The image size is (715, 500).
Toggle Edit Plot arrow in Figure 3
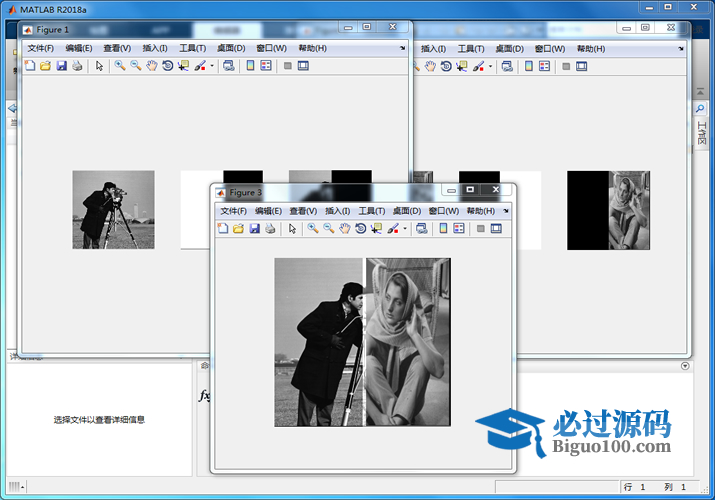[292, 229]
